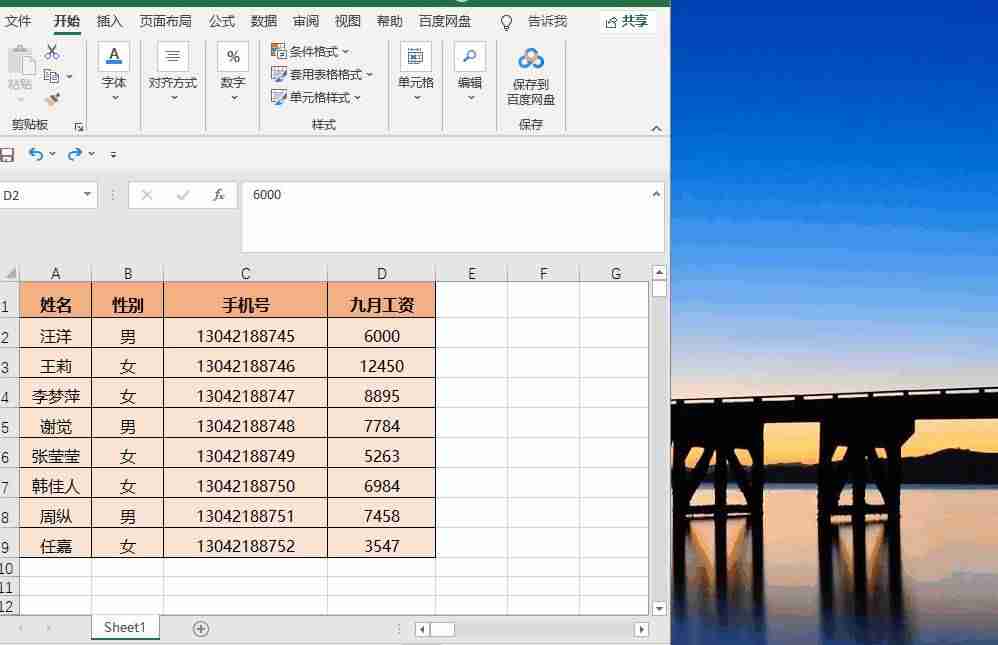Click the Enter checkmark in formula bar
Image resolution: width=998 pixels, height=645 pixels.
183,195
